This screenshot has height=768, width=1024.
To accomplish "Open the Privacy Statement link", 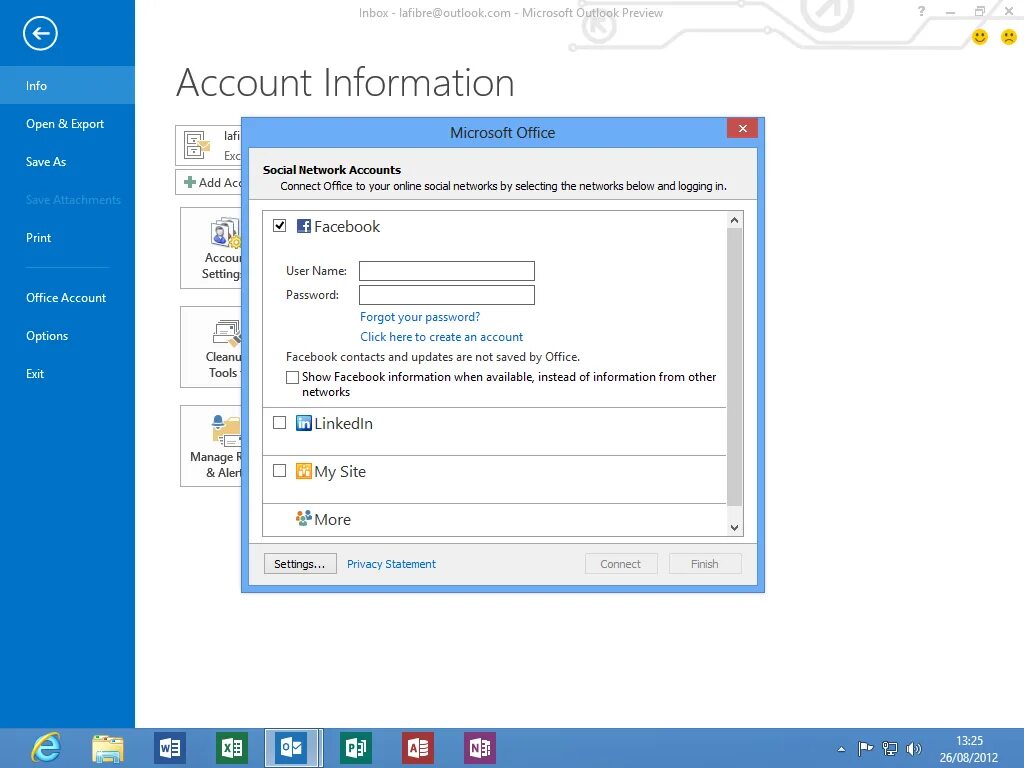I will click(x=391, y=564).
